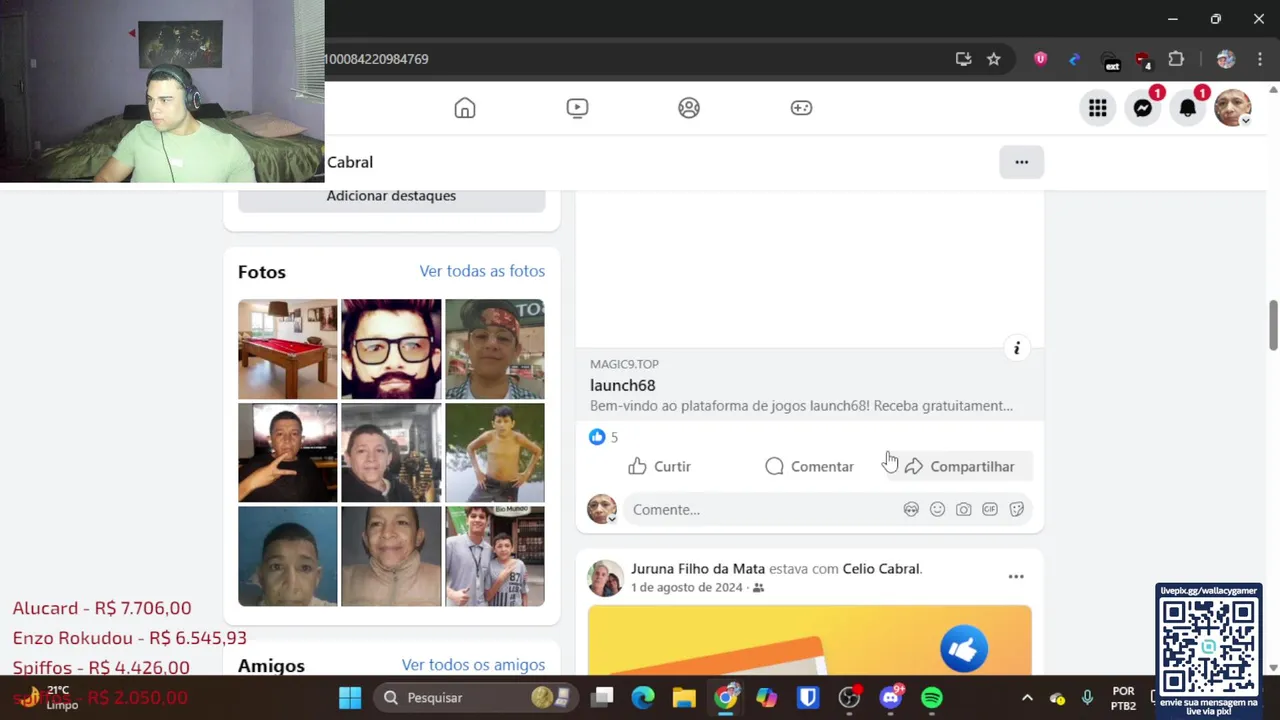
Task: Open the notifications bell
Action: [1188, 108]
